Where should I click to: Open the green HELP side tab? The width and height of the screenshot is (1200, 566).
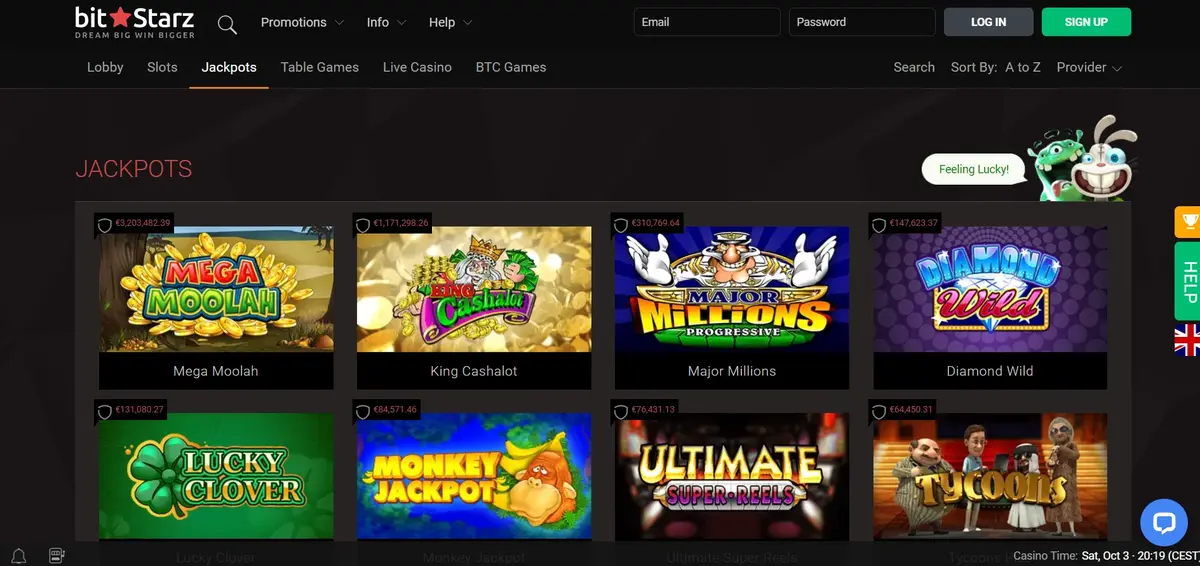pos(1188,281)
